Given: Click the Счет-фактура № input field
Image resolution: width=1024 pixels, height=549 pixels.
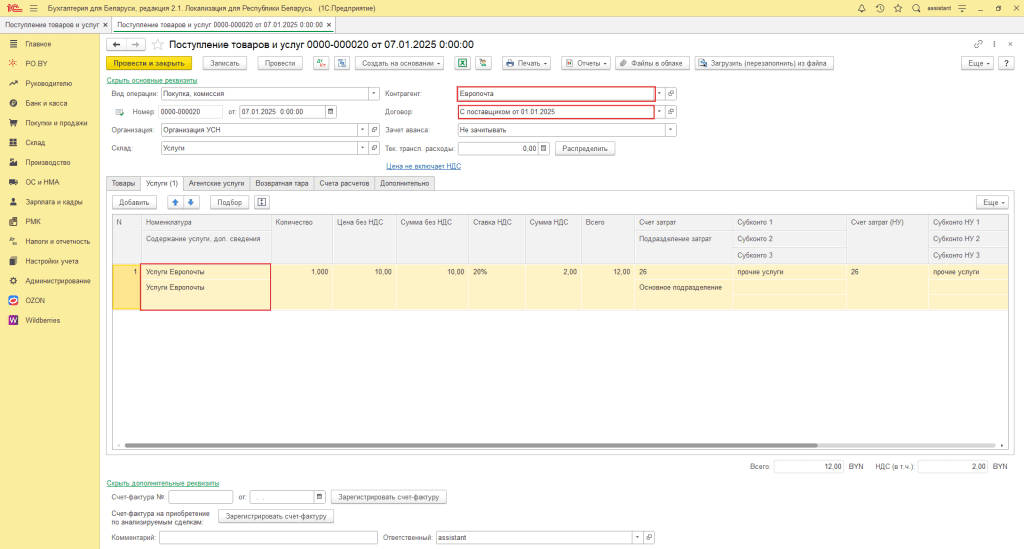Looking at the screenshot, I should click(200, 497).
